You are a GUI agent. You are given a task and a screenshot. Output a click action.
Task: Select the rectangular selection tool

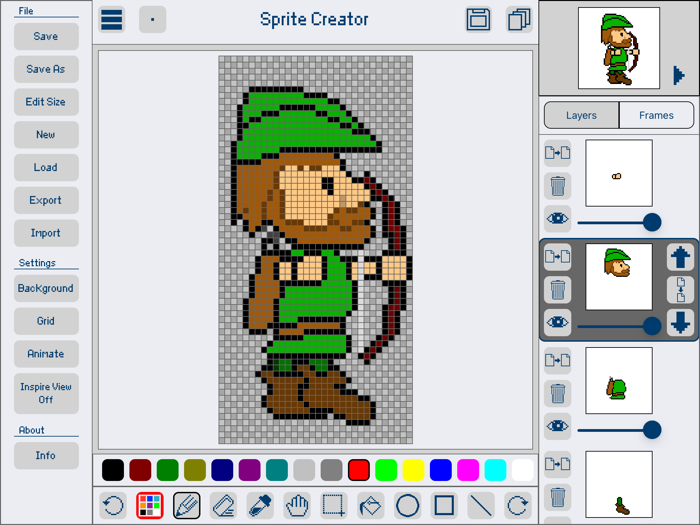click(334, 506)
